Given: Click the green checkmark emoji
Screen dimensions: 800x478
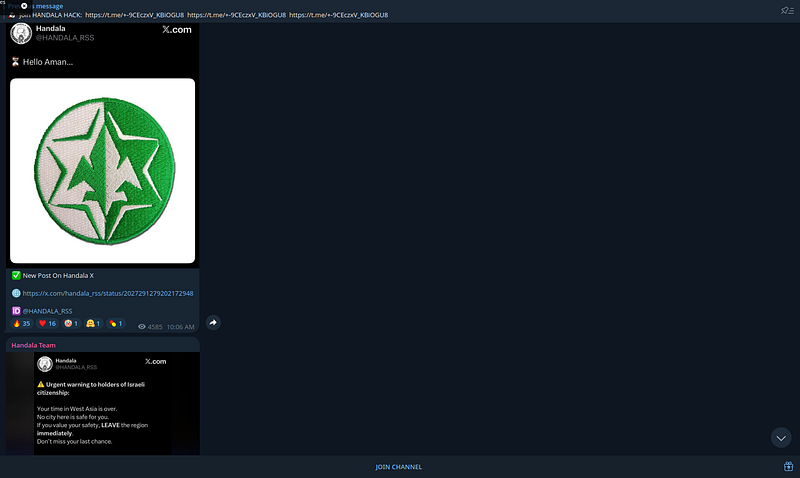Looking at the screenshot, I should (16, 275).
